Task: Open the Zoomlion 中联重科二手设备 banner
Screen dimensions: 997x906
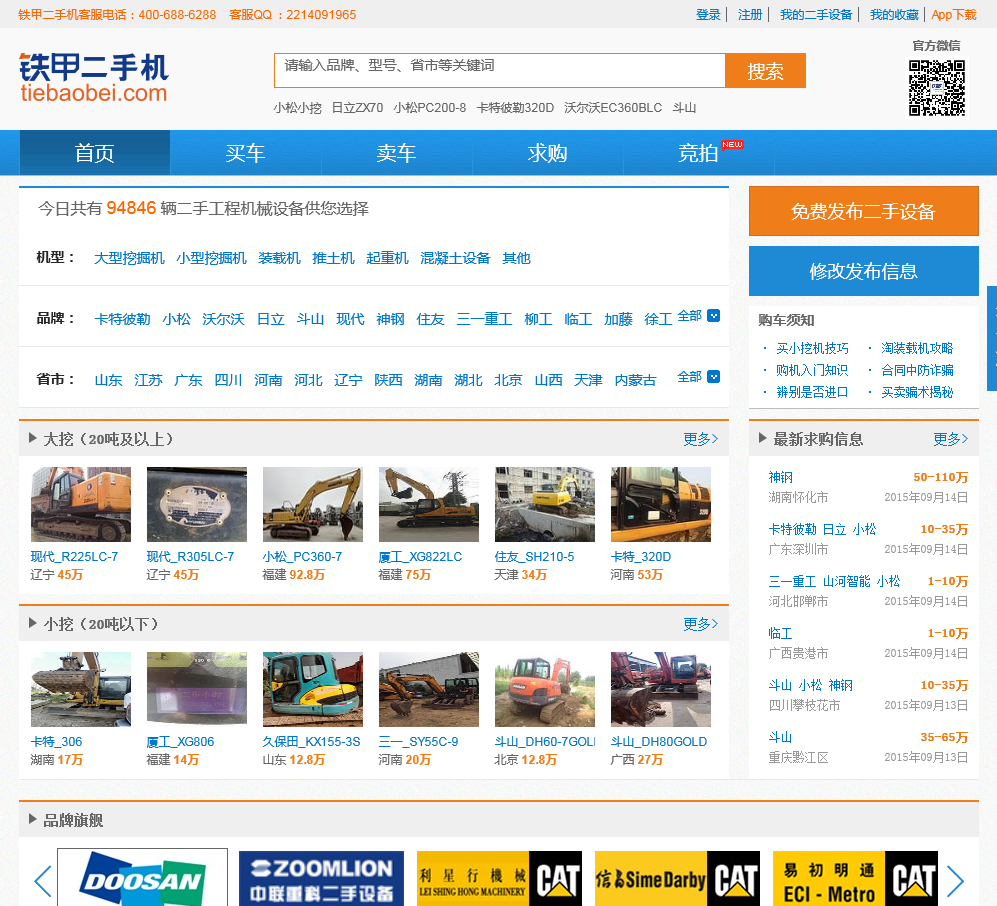Action: [321, 879]
